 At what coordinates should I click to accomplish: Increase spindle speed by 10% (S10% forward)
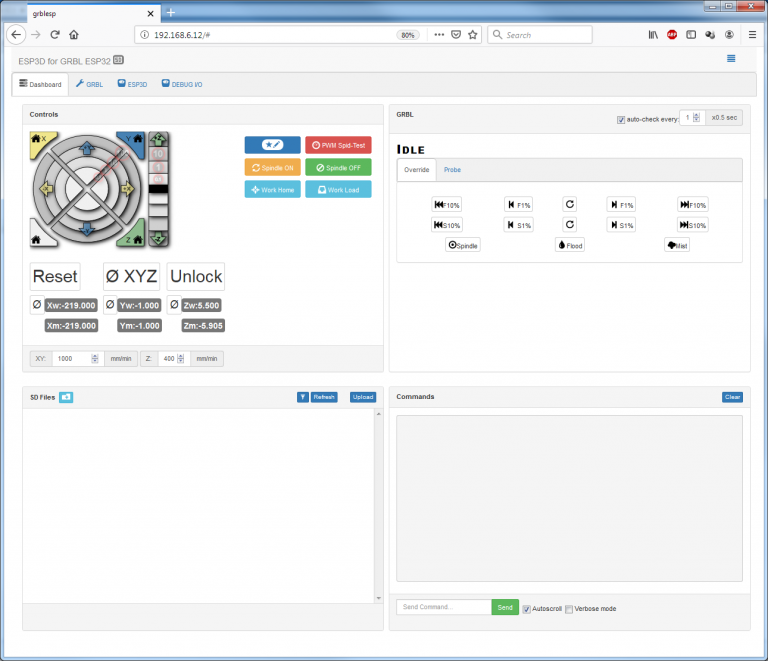pos(693,225)
